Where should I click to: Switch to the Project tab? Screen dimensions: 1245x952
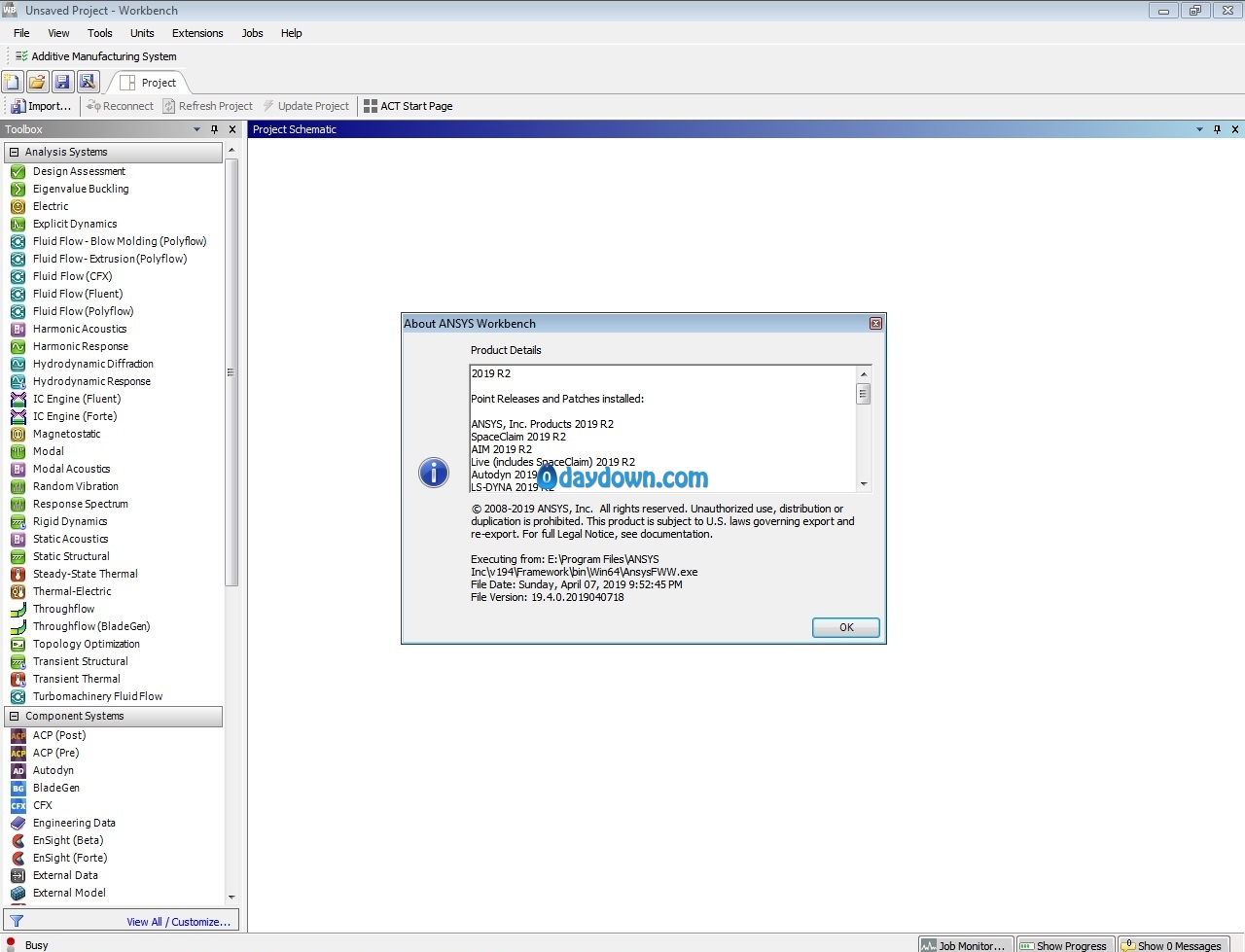point(148,83)
